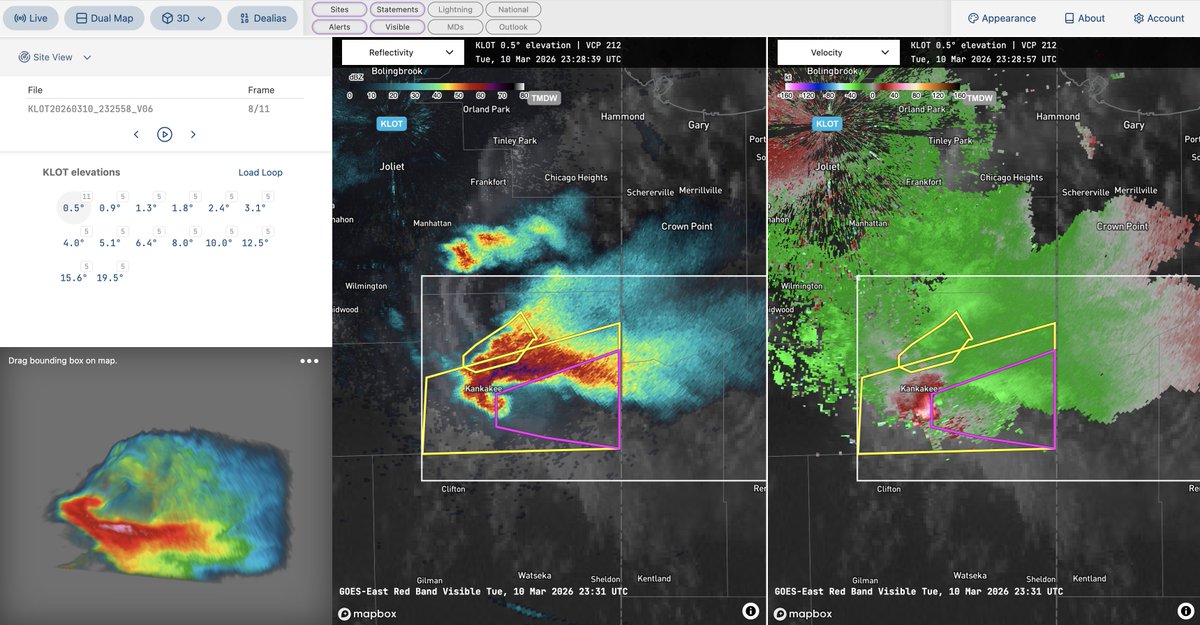Disable the Alerts overlay
The height and width of the screenshot is (625, 1200).
[339, 27]
